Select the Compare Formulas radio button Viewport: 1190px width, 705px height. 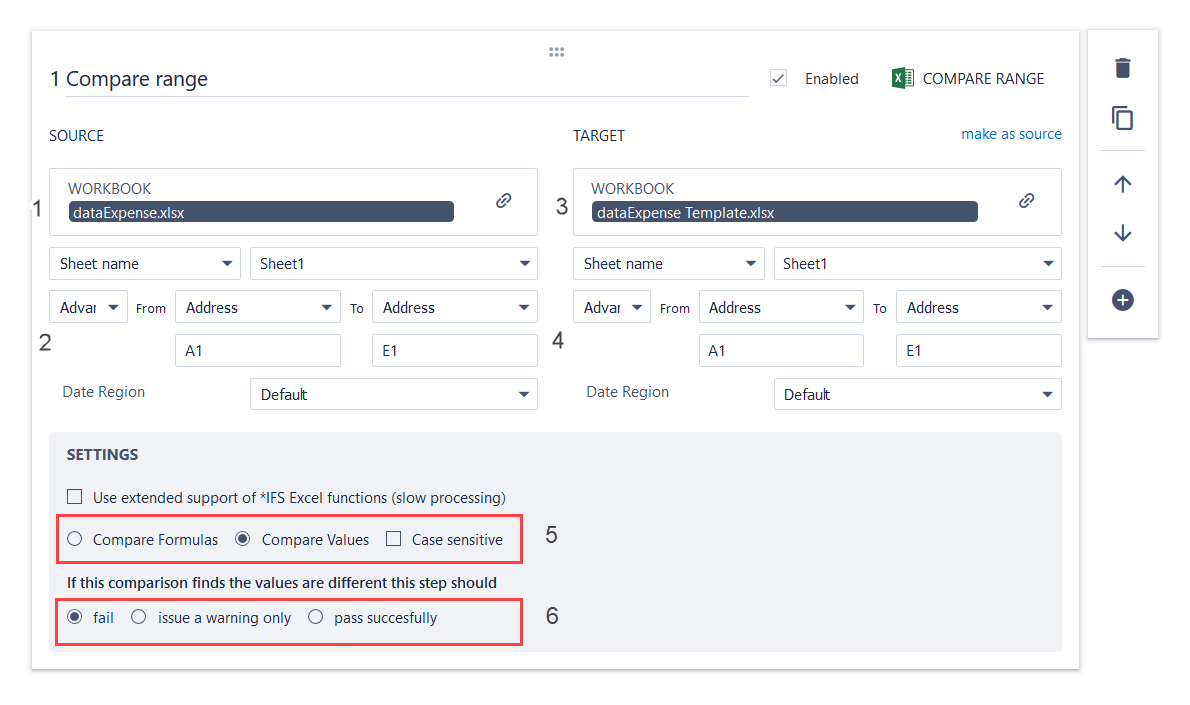point(75,539)
